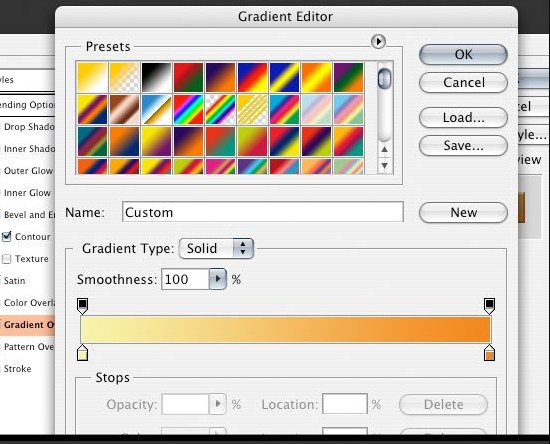Viewport: 550px width, 444px height.
Task: Select Inner Shadow in Layer Style list
Action: coord(29,149)
